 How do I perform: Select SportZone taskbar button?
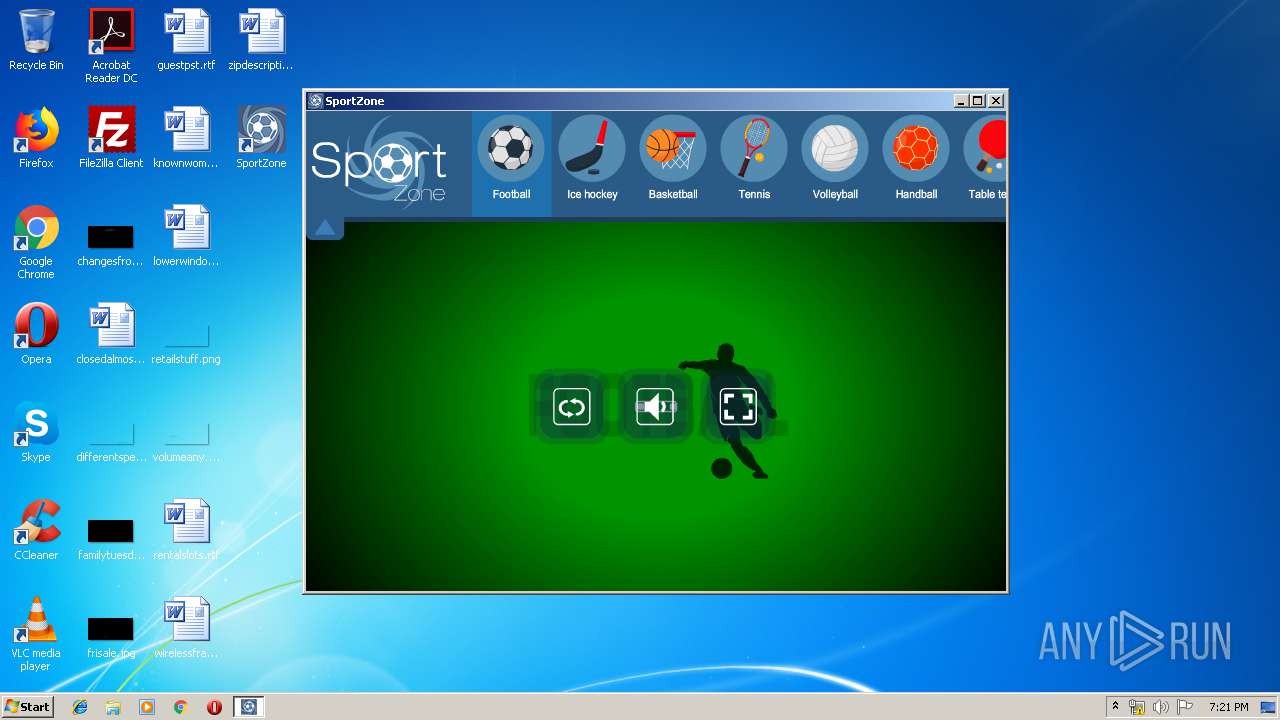click(x=249, y=707)
